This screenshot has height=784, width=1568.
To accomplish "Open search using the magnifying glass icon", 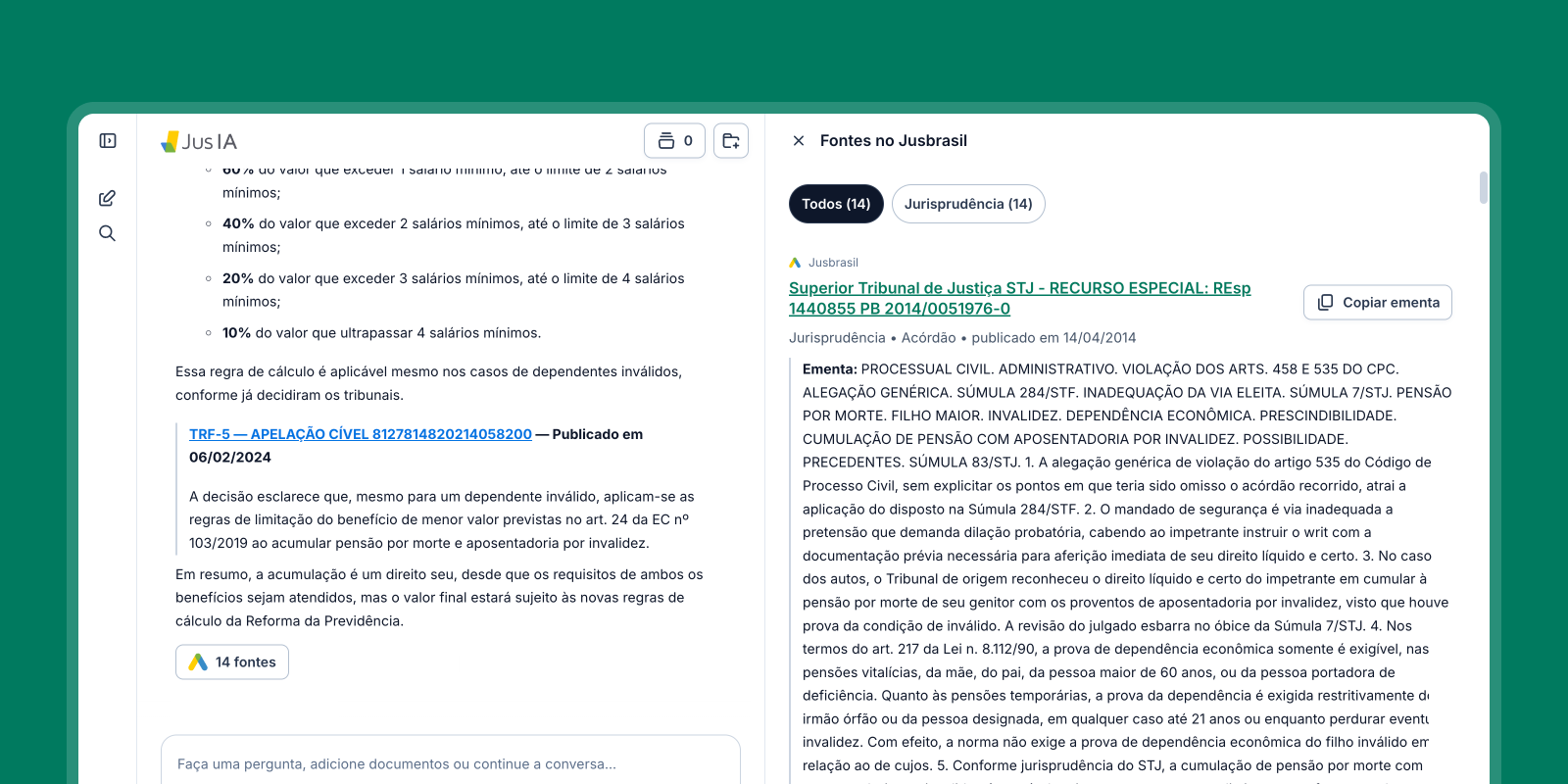I will click(108, 233).
